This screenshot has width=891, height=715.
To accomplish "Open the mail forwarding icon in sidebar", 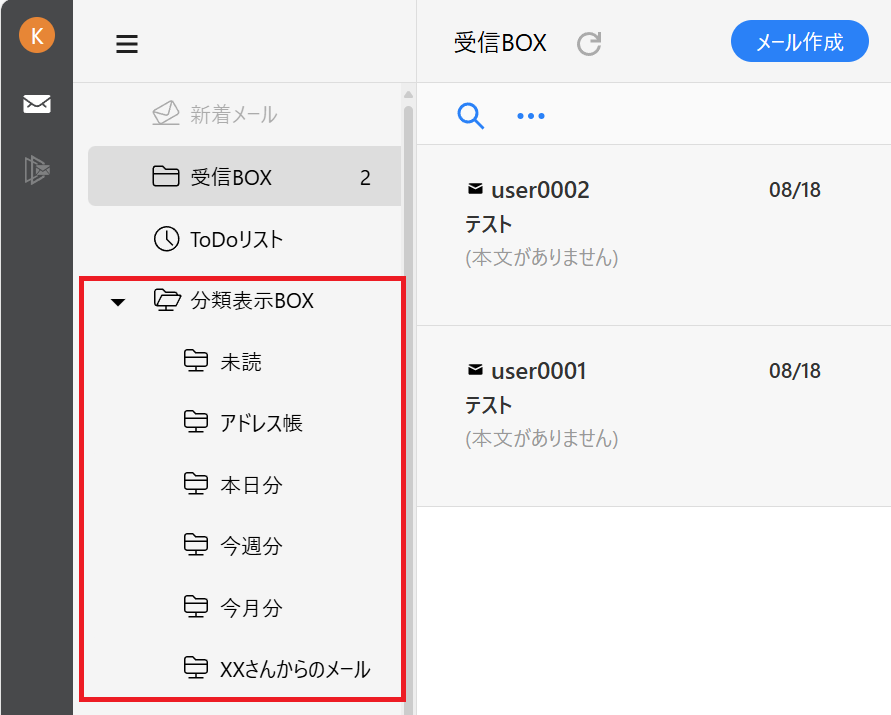I will point(37,169).
